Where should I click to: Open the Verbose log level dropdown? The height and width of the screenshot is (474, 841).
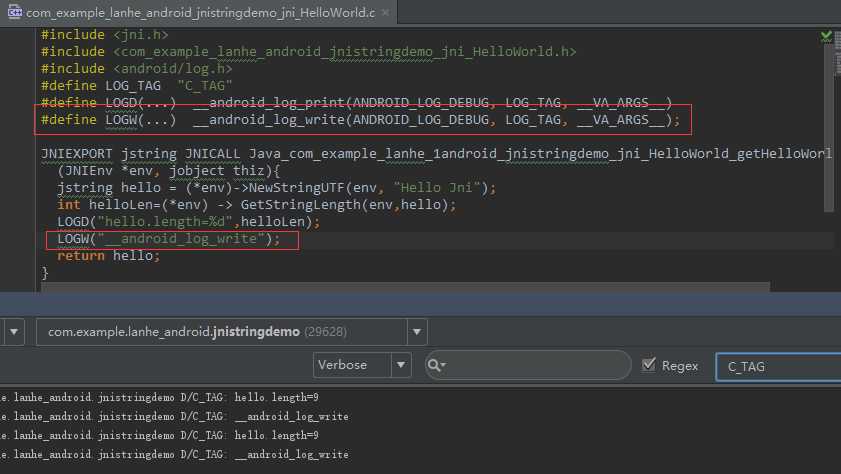[x=362, y=365]
